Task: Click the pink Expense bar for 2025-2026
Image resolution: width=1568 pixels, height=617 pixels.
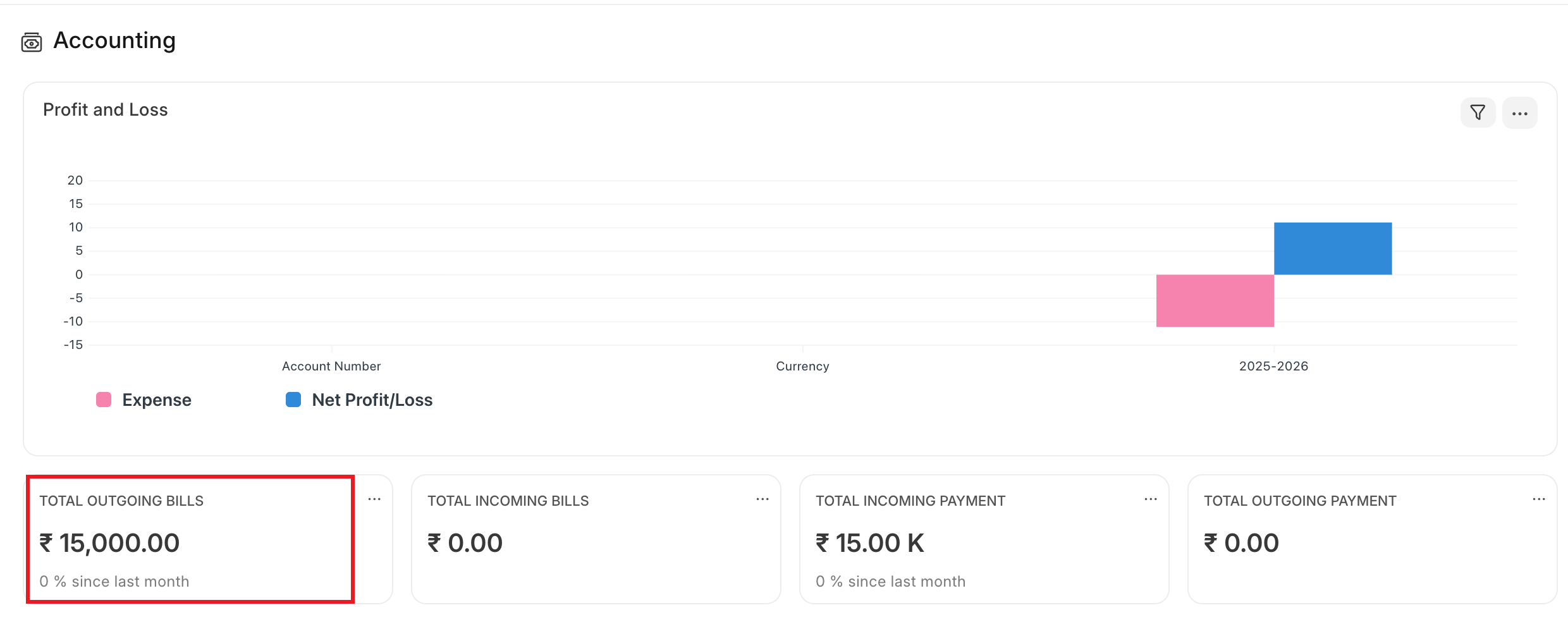Action: [x=1215, y=300]
